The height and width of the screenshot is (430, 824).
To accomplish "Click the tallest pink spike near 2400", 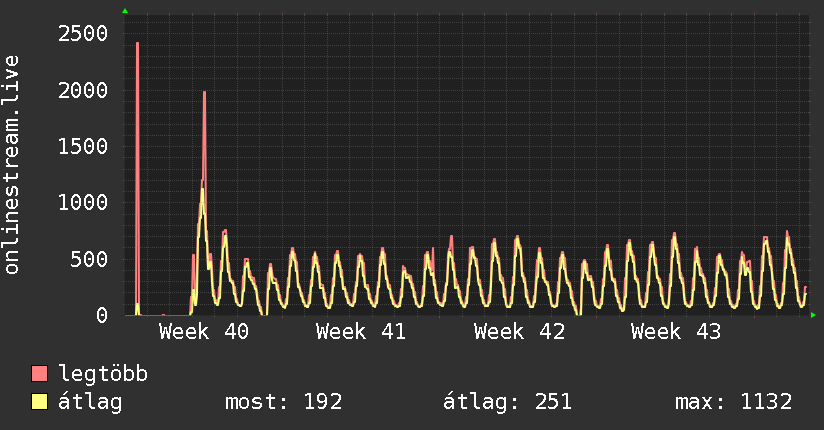I will coord(137,179).
